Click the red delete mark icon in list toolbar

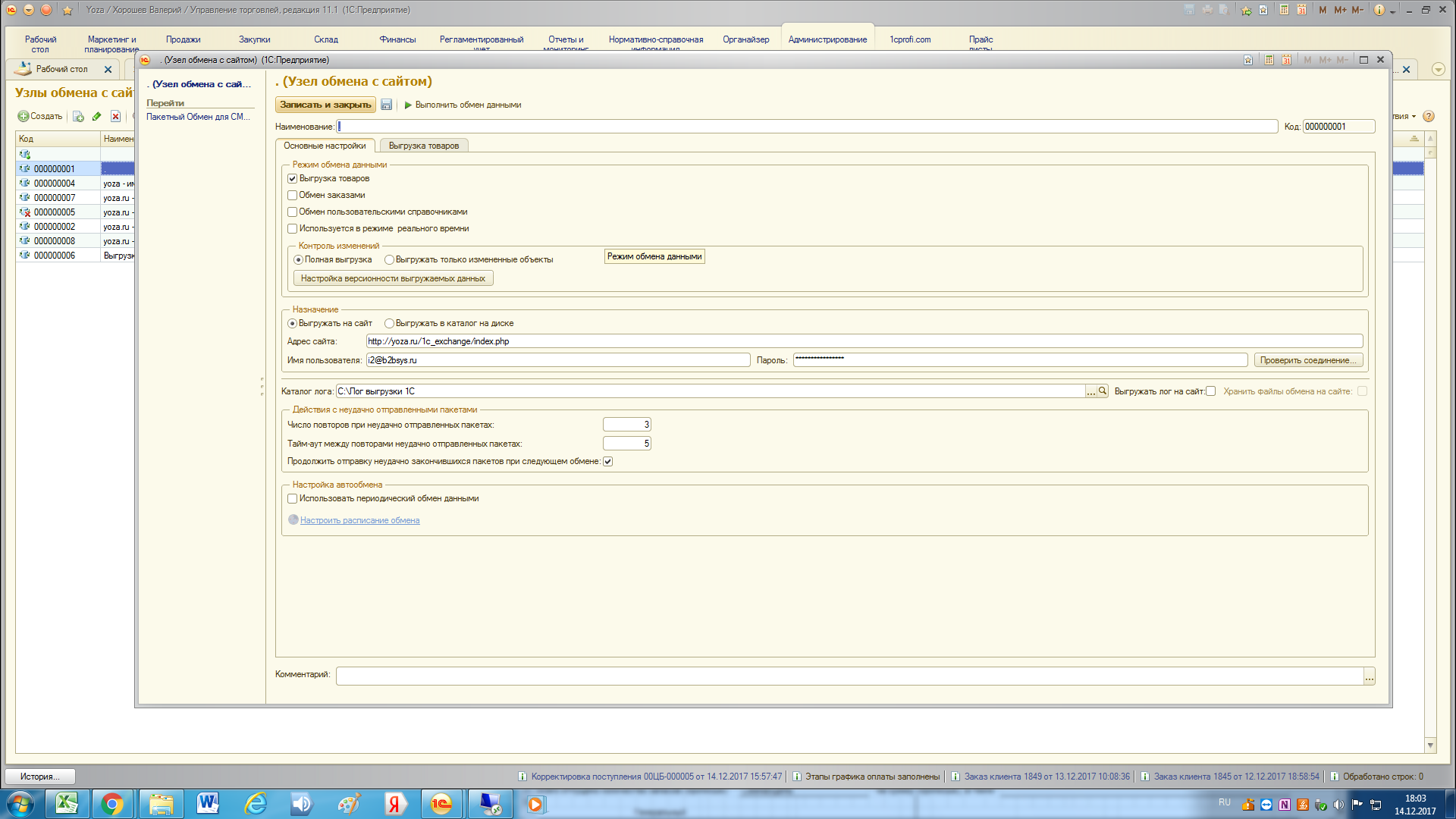pos(115,116)
